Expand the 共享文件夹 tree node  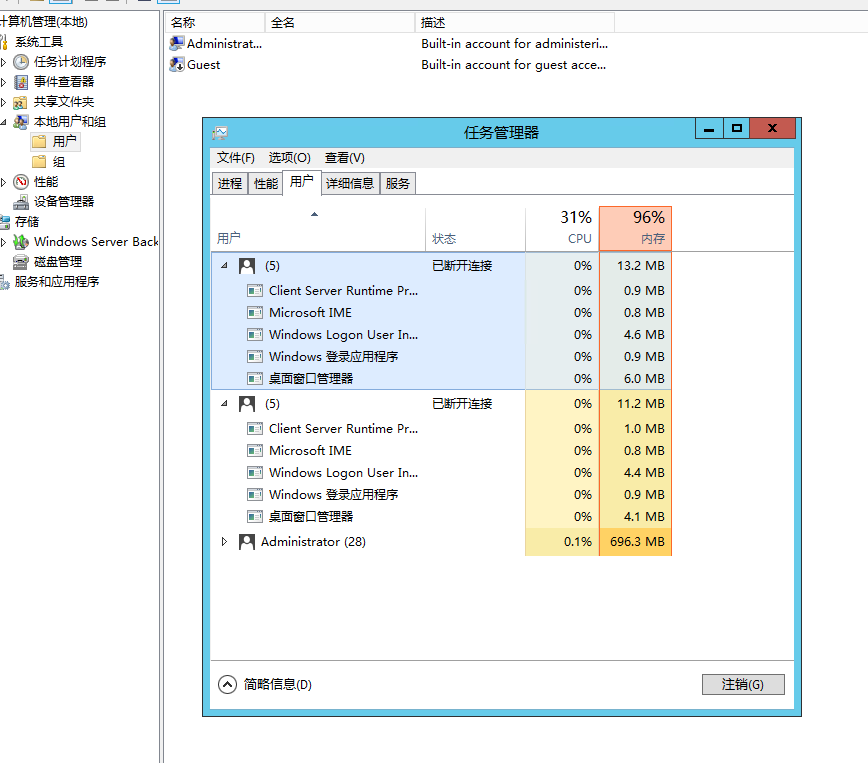[x=3, y=102]
